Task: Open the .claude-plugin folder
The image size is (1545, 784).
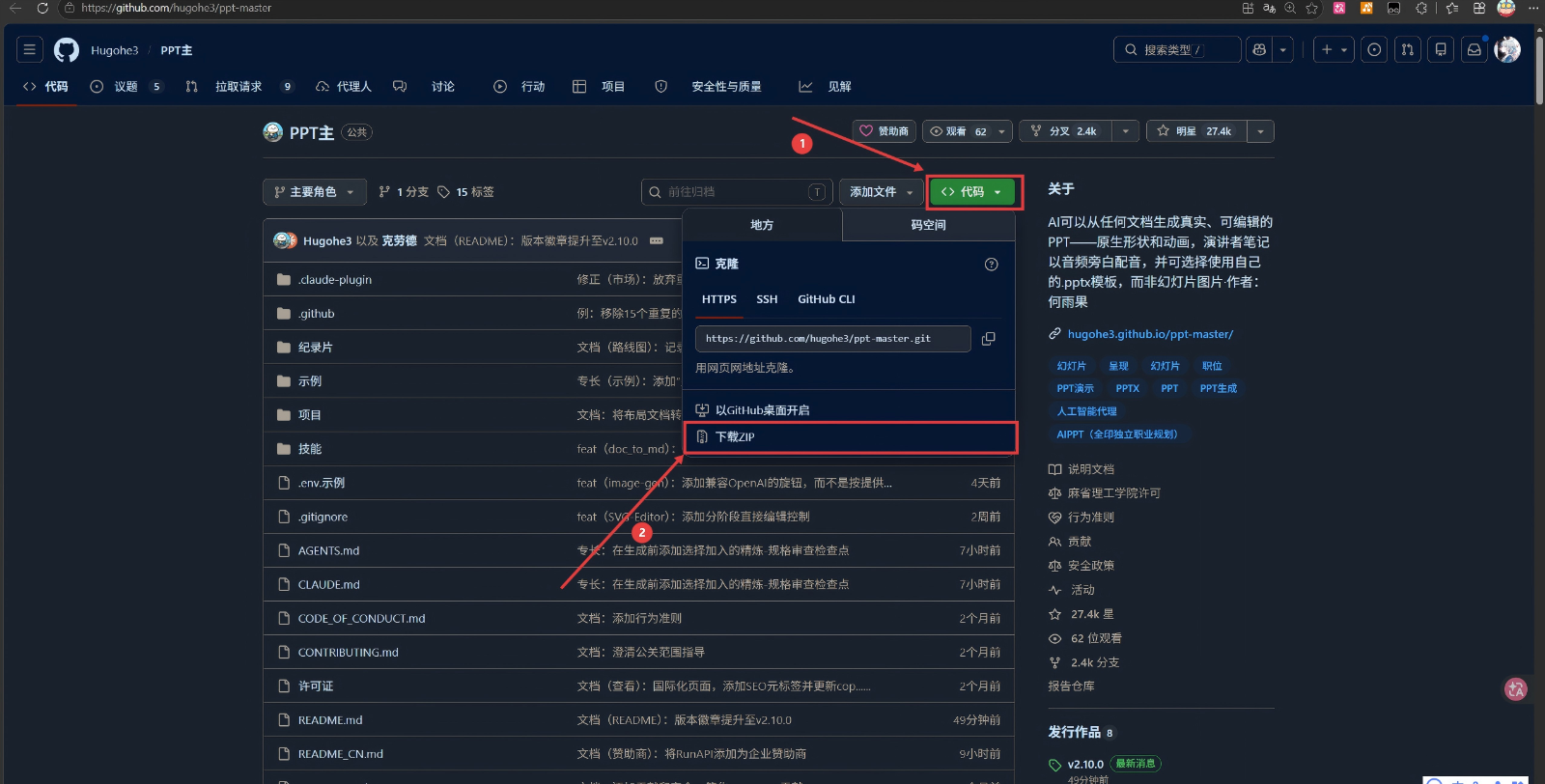Action: pos(335,280)
